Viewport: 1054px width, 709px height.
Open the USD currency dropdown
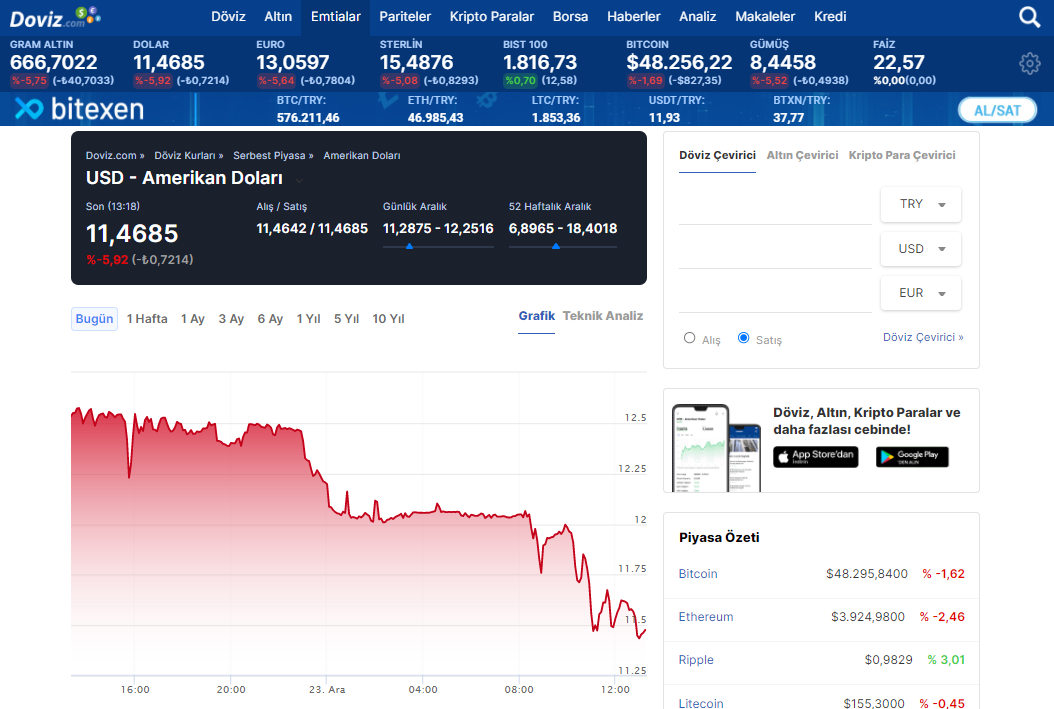point(920,249)
